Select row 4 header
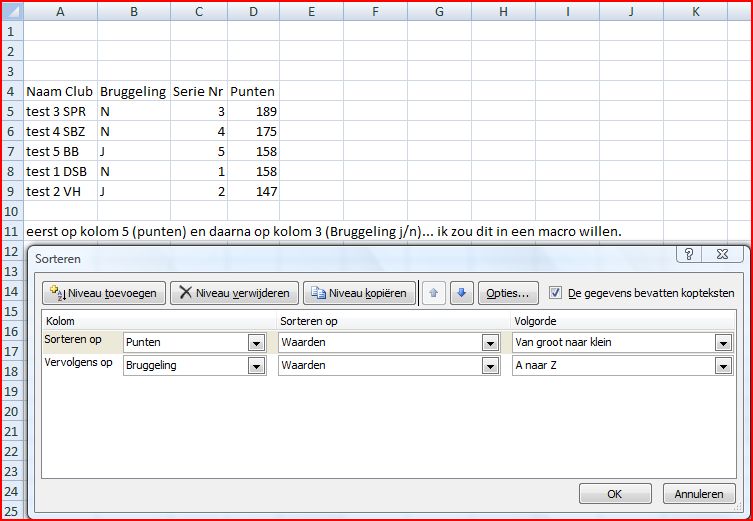This screenshot has width=753, height=521. [x=12, y=91]
